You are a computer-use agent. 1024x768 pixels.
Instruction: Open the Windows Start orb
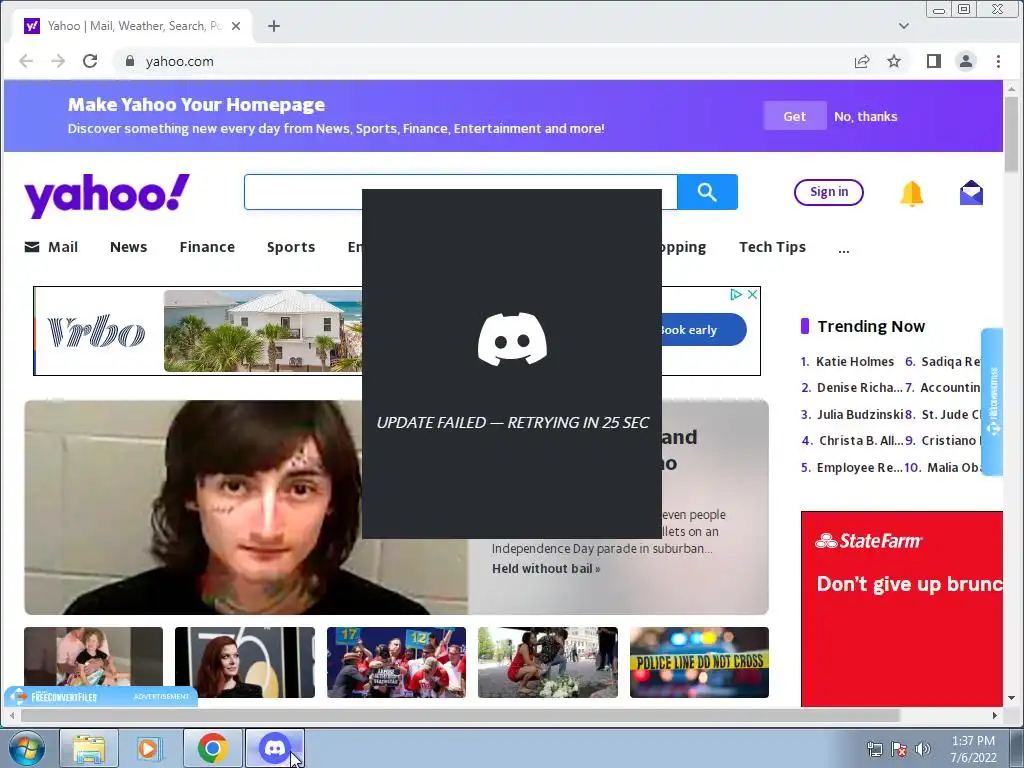[x=27, y=748]
